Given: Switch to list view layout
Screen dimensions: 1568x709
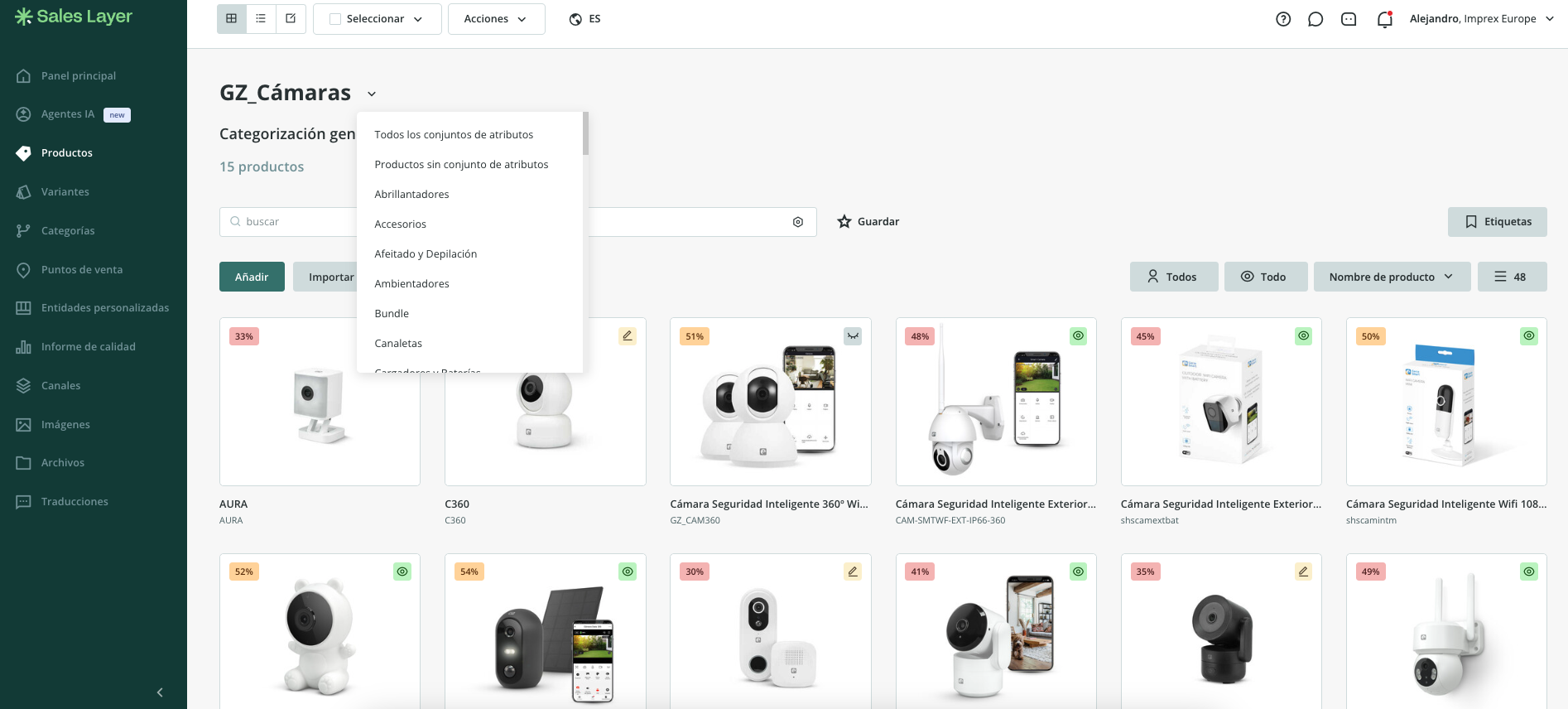Looking at the screenshot, I should [x=261, y=18].
